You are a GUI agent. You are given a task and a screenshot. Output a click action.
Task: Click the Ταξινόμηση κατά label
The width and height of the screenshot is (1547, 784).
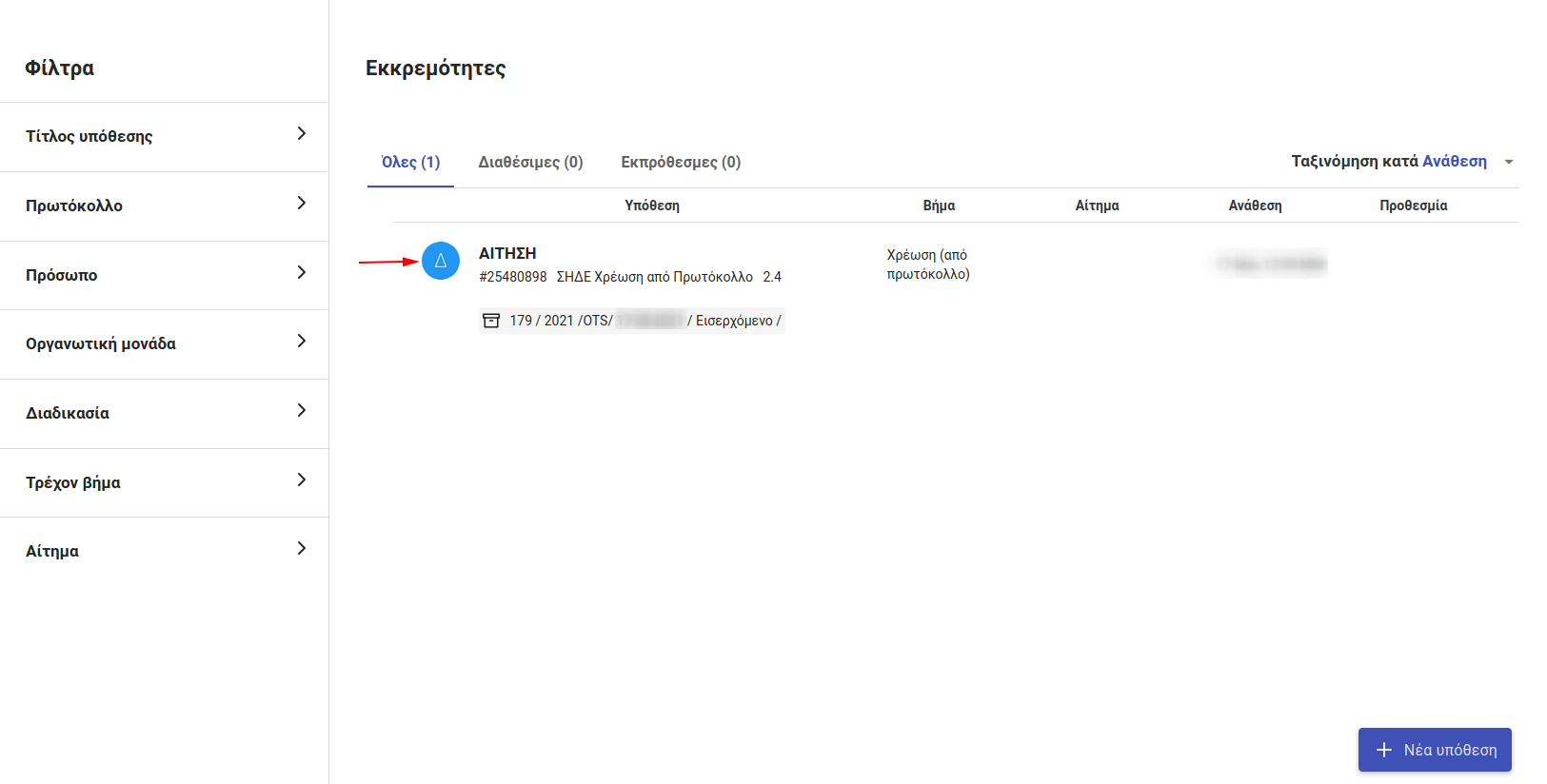click(1355, 162)
